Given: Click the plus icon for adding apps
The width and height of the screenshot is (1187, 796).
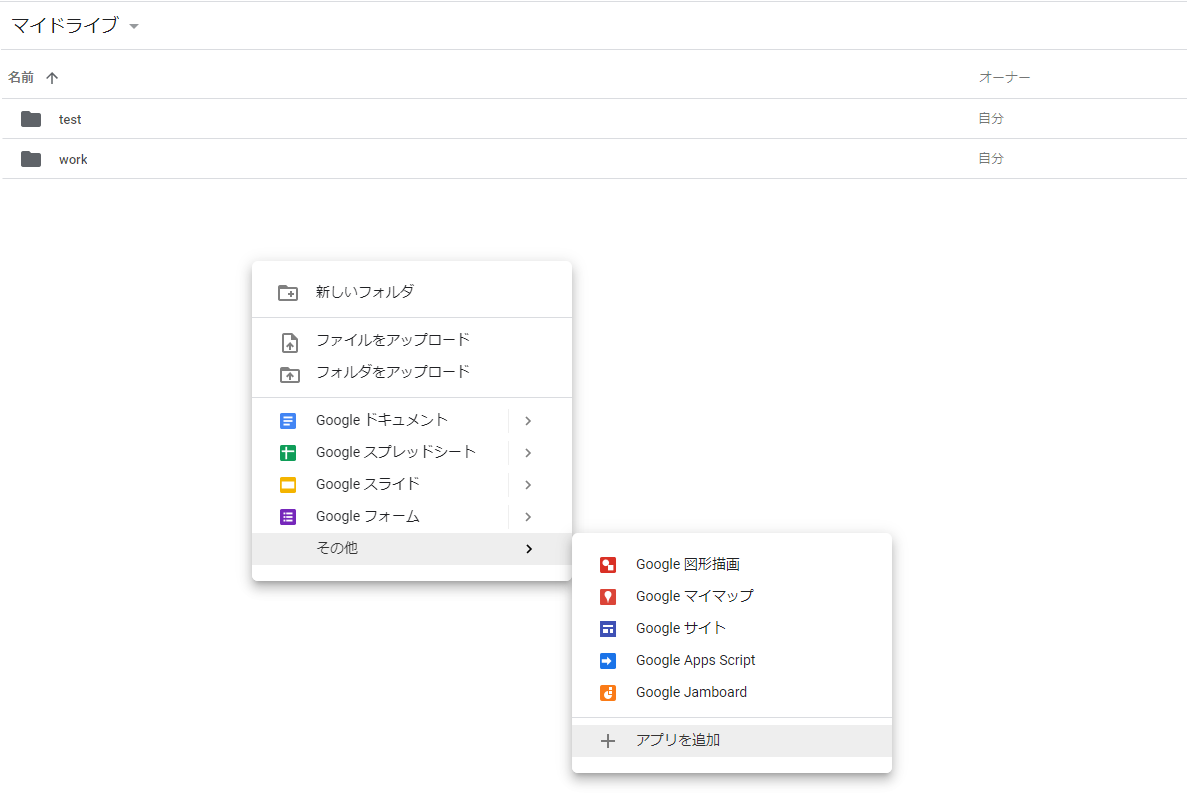Looking at the screenshot, I should click(x=608, y=741).
